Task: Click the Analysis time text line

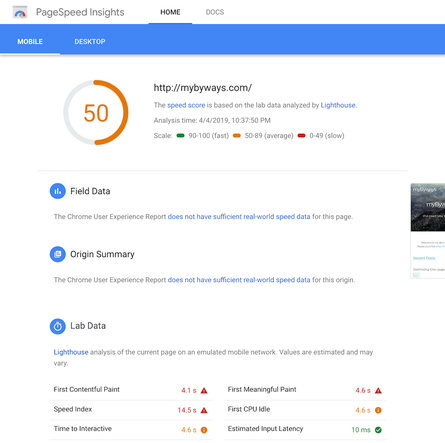Action: click(x=212, y=120)
